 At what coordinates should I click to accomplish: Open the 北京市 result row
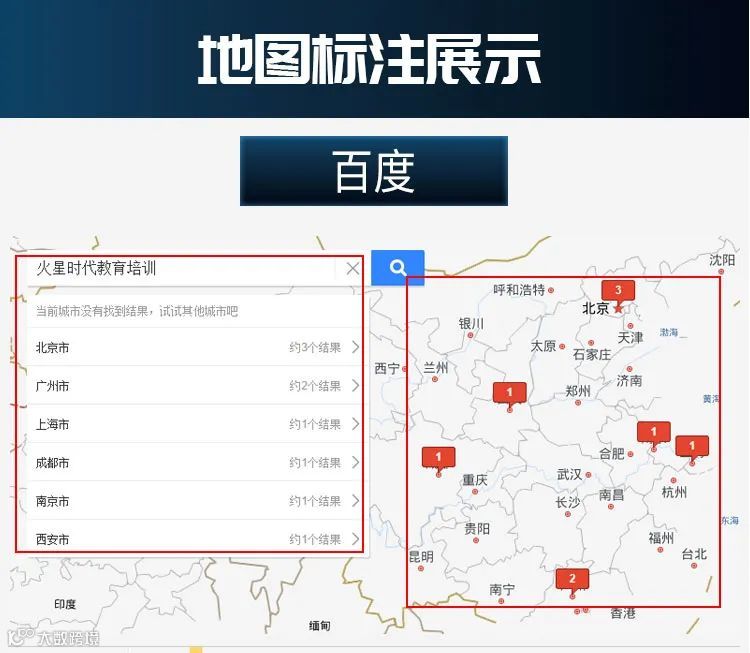click(x=194, y=347)
